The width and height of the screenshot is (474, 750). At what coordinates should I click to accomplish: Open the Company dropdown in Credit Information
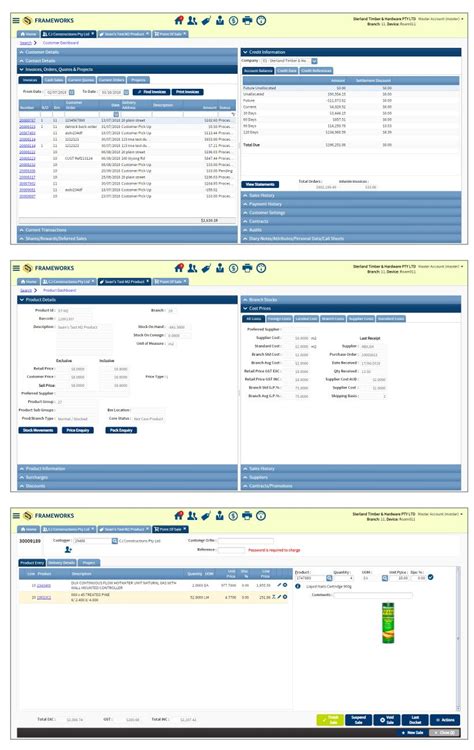[314, 61]
